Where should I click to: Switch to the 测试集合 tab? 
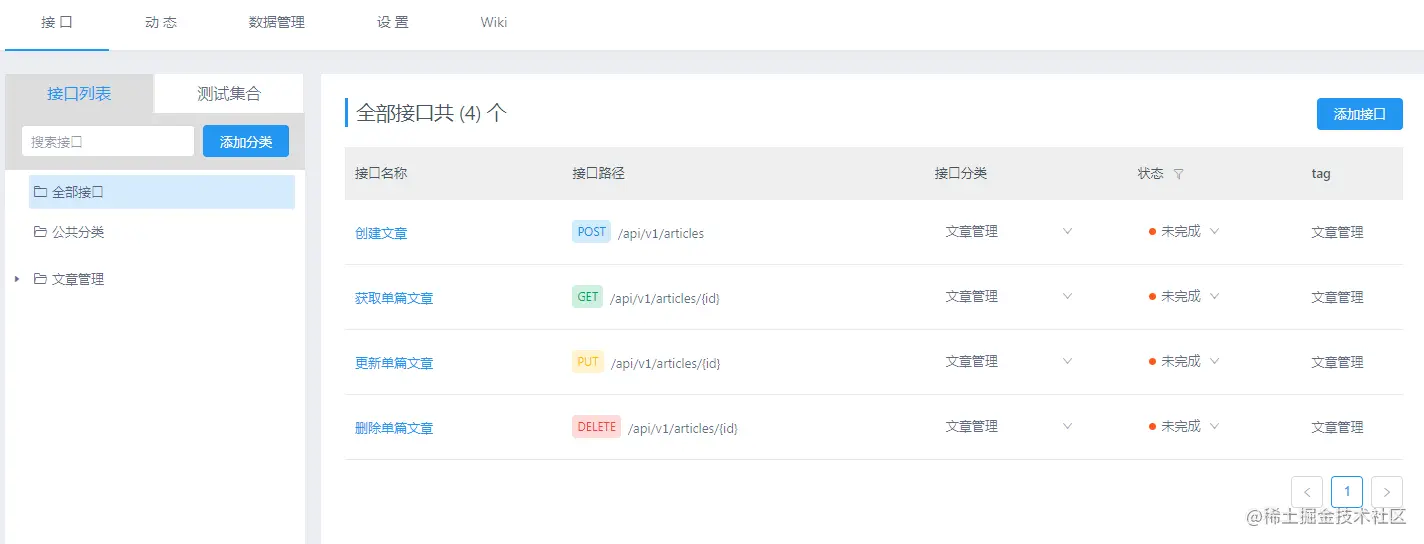click(x=229, y=94)
